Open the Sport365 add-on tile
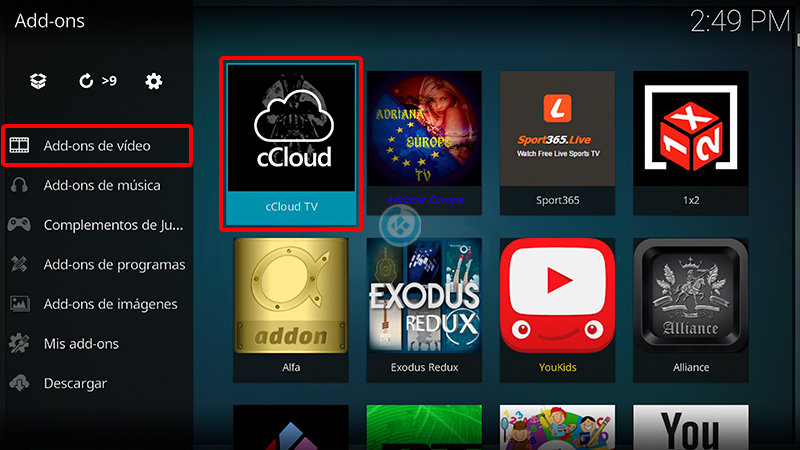800x450 pixels. point(557,143)
